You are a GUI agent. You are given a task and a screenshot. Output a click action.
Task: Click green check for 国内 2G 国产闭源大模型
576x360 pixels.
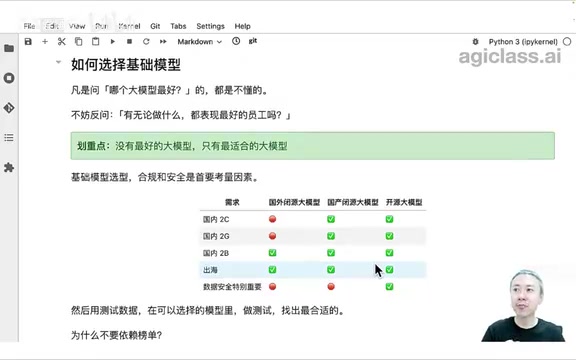point(331,236)
